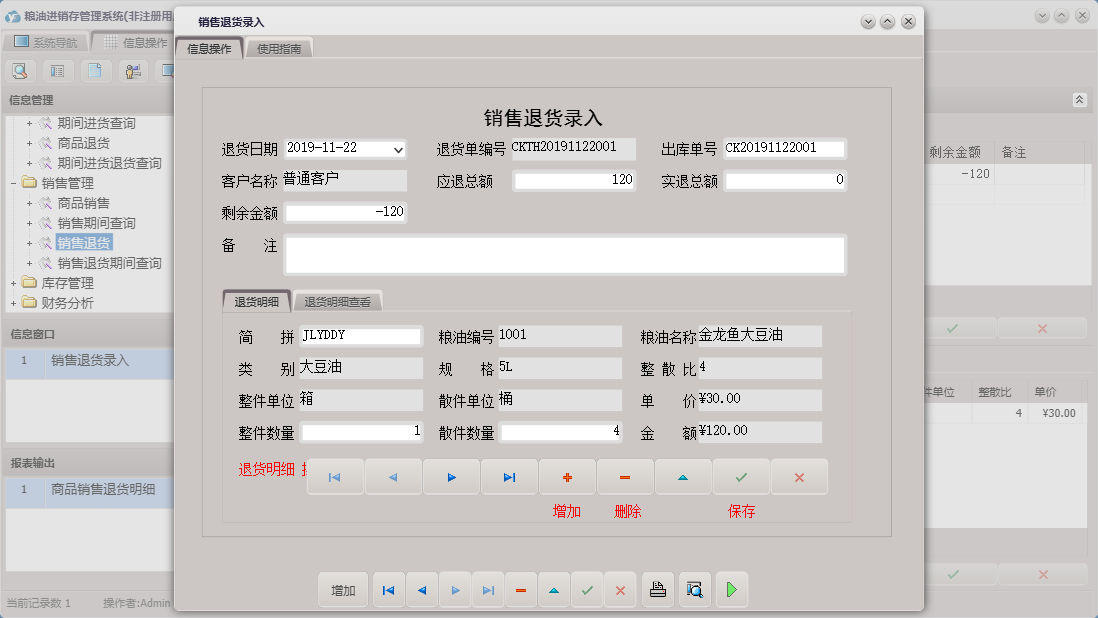The height and width of the screenshot is (618, 1098).
Task: Click the 保存 (save) checkmark icon in 退货明细 toolbar
Action: [x=741, y=477]
